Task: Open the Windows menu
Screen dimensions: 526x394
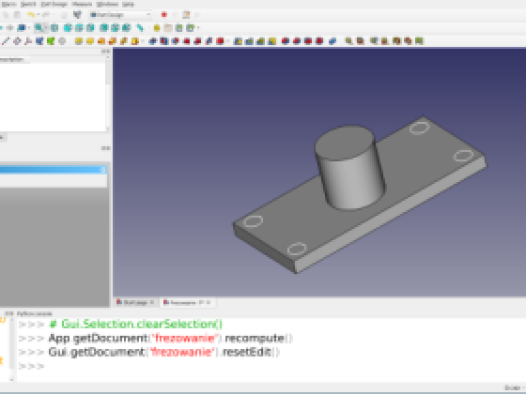Action: 107,4
